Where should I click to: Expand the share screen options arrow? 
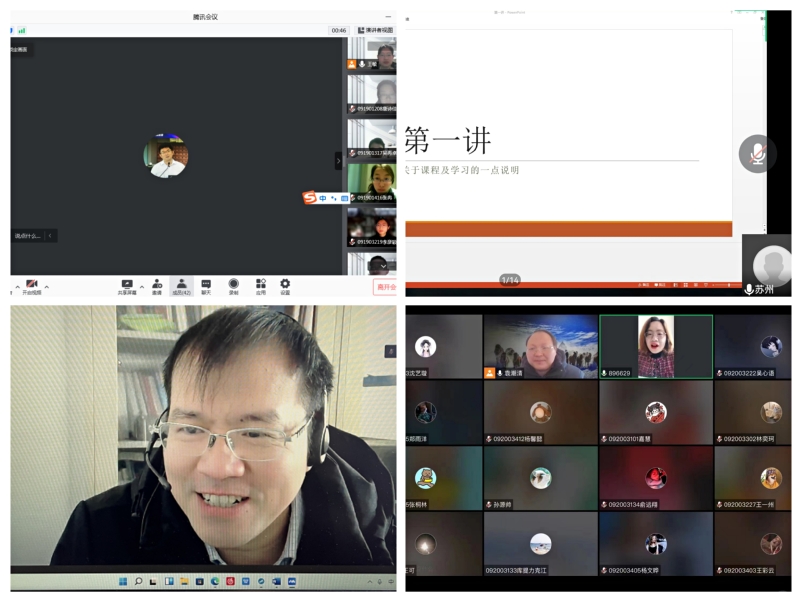[x=141, y=286]
